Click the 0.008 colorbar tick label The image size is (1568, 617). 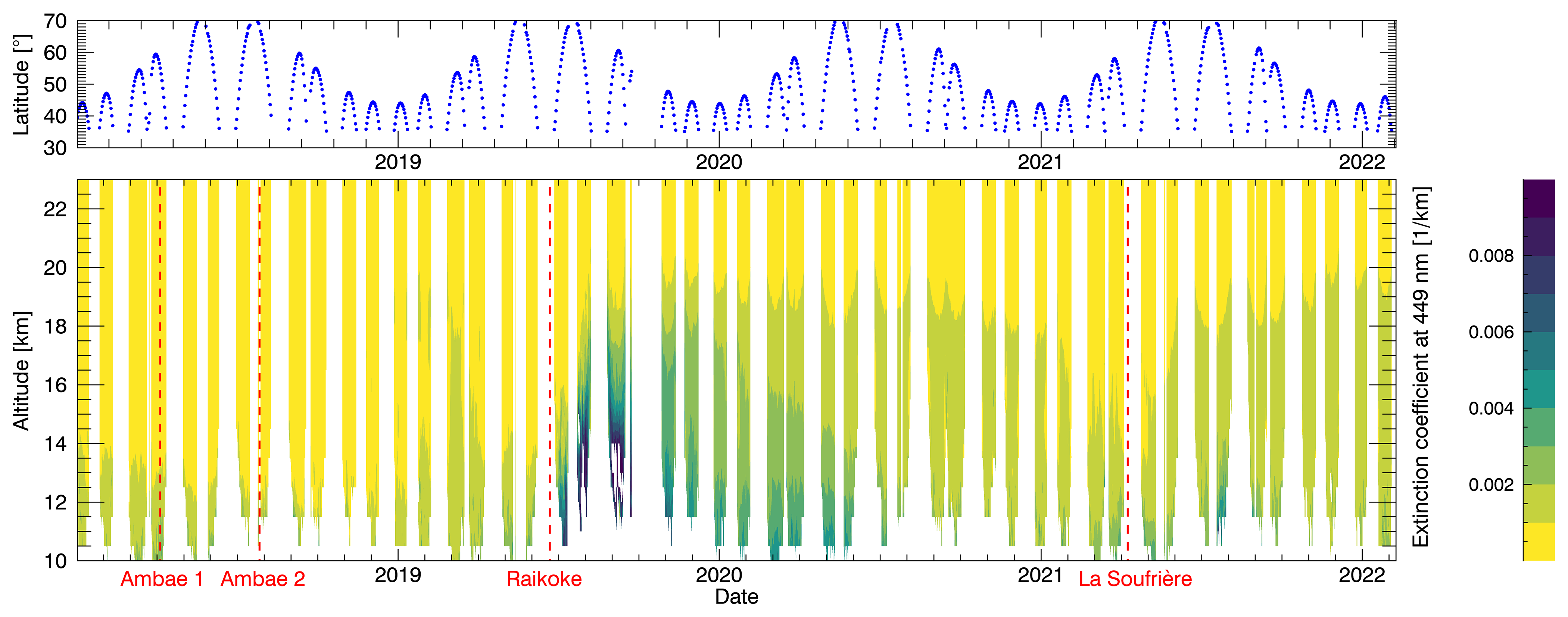click(1491, 256)
